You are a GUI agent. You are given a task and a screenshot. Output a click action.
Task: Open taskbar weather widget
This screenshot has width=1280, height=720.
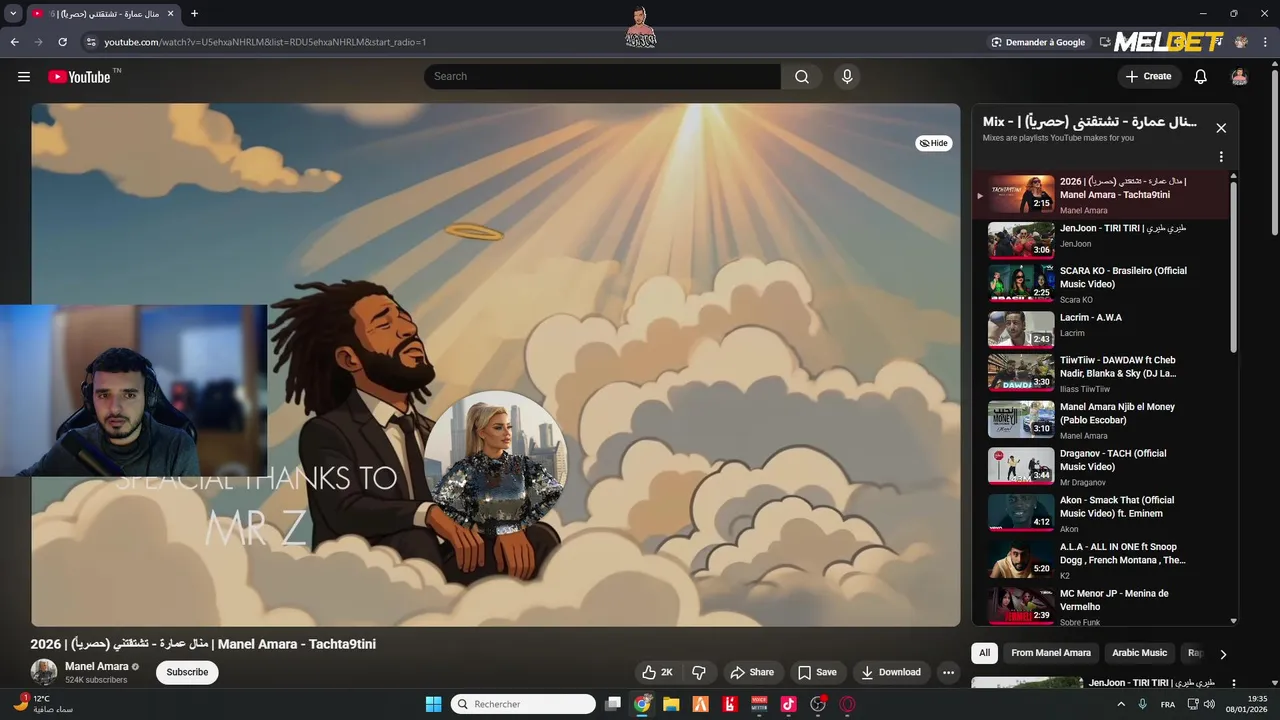tap(44, 704)
